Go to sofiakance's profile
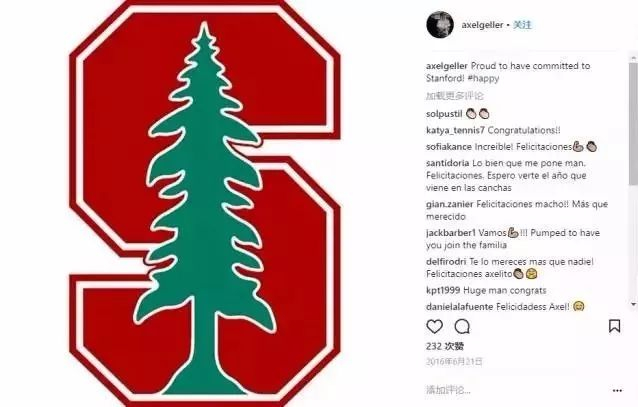This screenshot has height=407, width=638. pos(449,146)
